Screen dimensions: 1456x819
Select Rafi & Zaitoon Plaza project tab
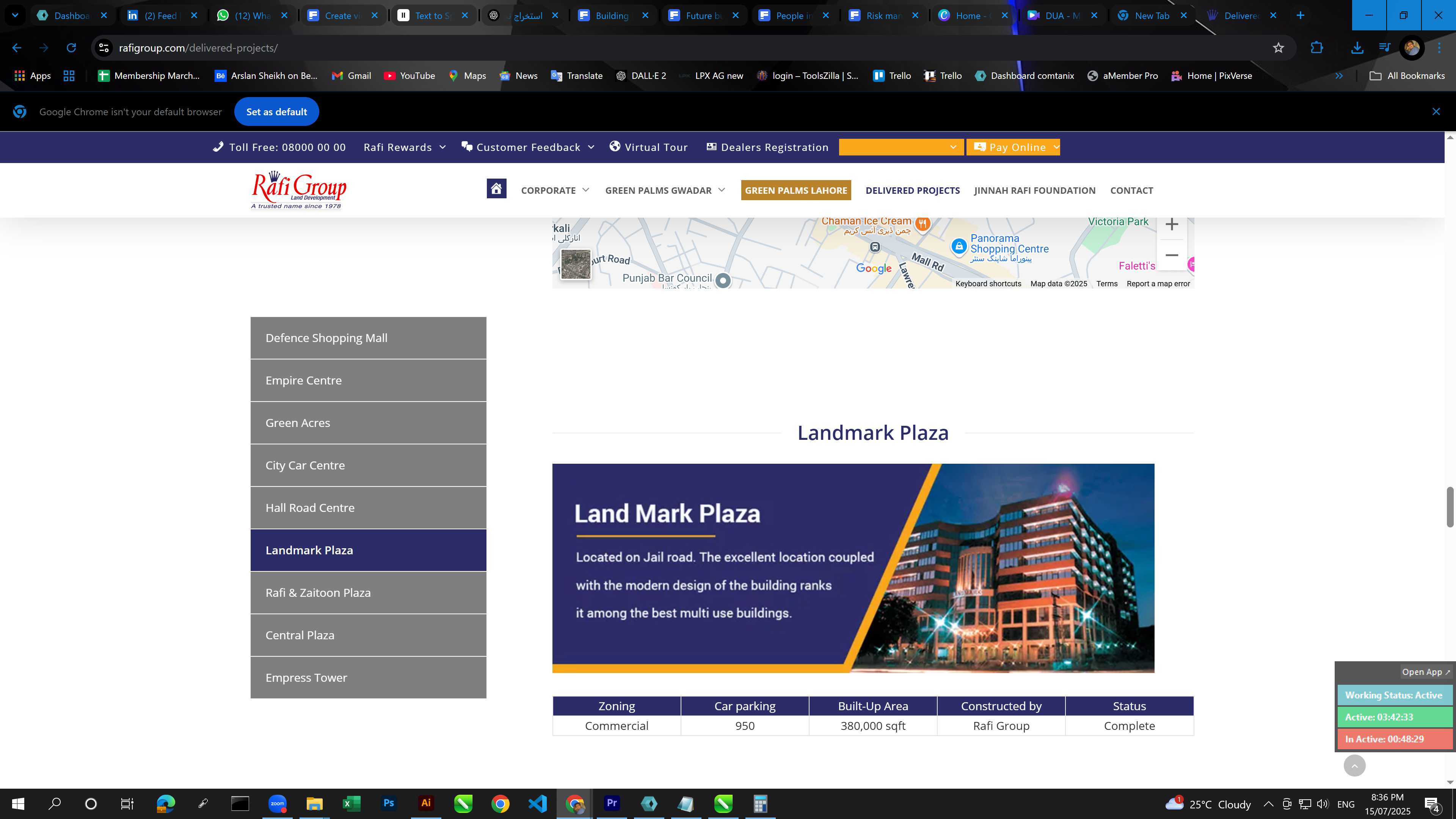click(368, 592)
